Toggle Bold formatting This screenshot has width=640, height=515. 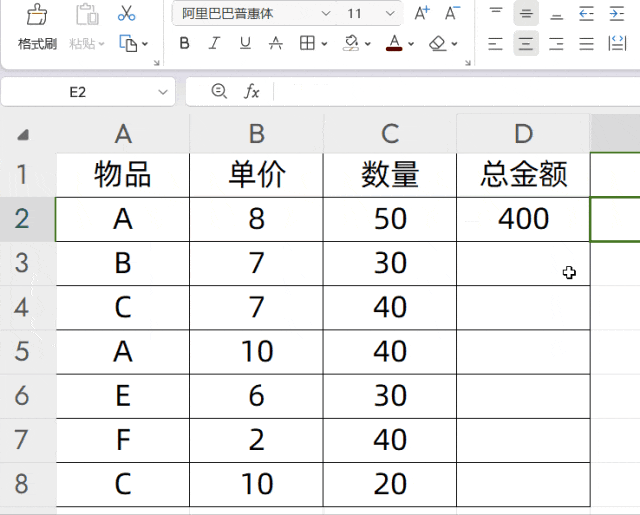click(x=184, y=44)
